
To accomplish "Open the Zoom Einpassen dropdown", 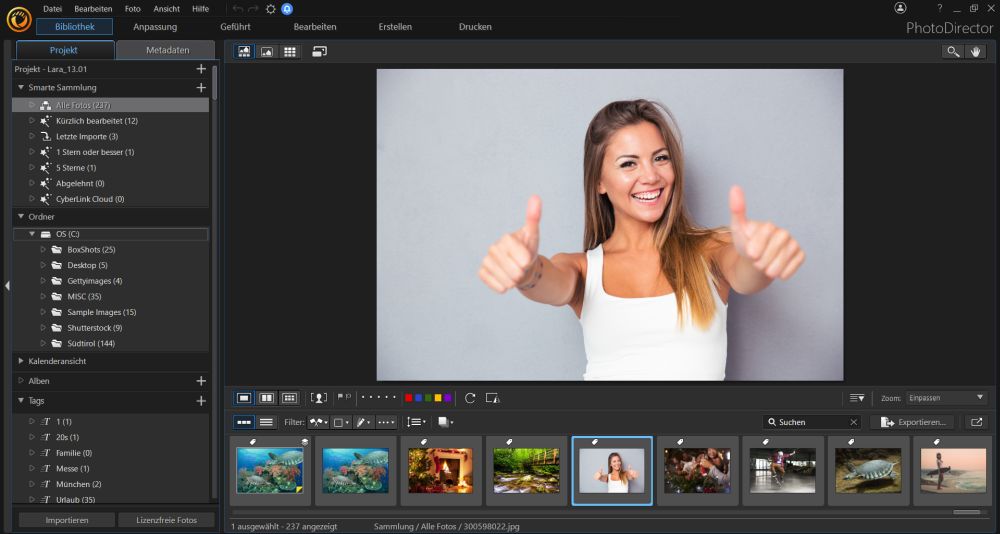I will (946, 398).
